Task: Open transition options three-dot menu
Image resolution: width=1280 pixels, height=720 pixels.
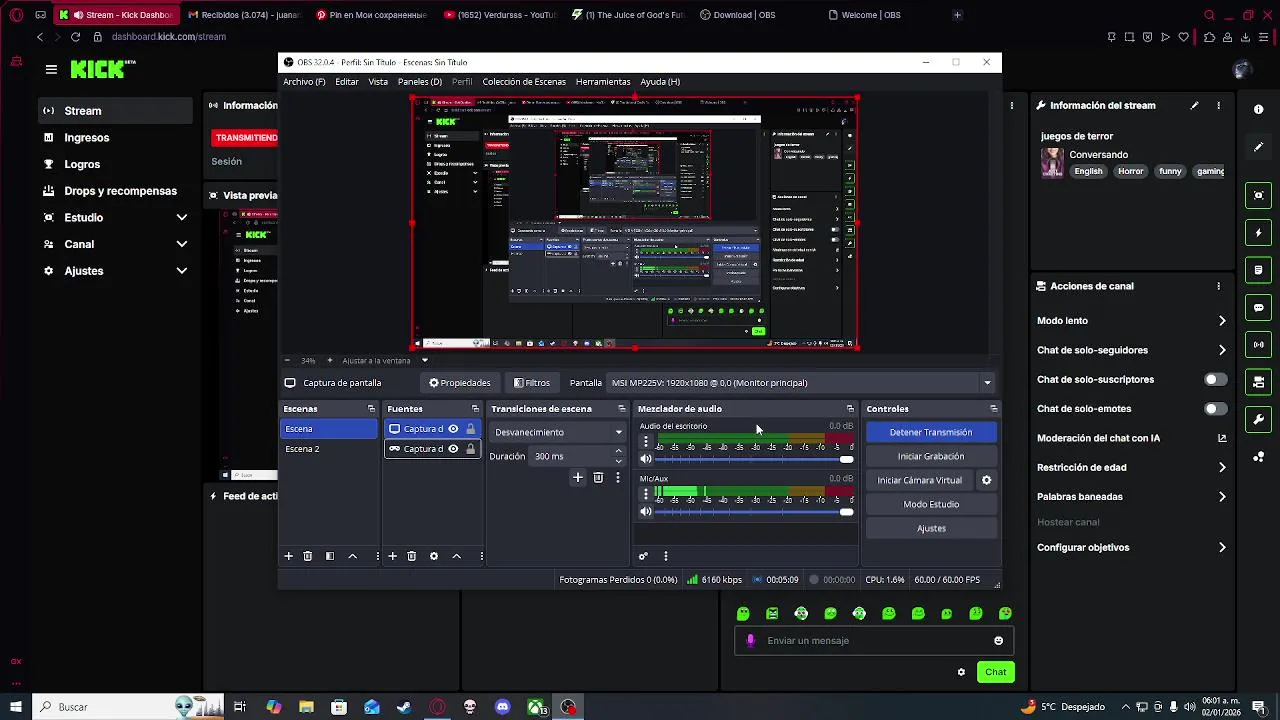Action: point(617,478)
